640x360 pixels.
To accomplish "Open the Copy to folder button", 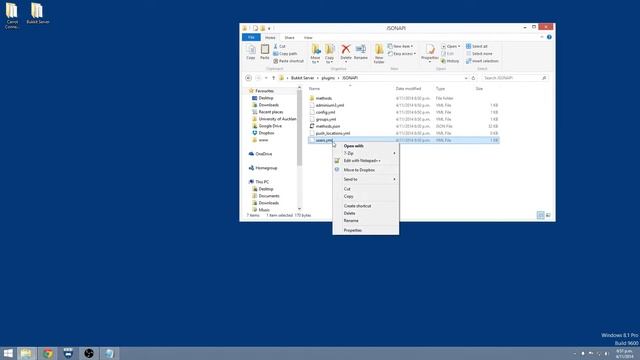I will click(329, 53).
